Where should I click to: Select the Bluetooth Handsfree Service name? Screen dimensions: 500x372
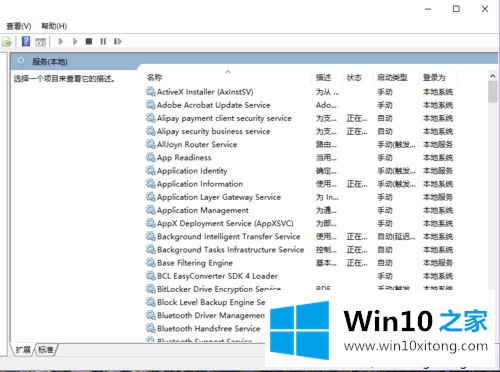tap(209, 328)
